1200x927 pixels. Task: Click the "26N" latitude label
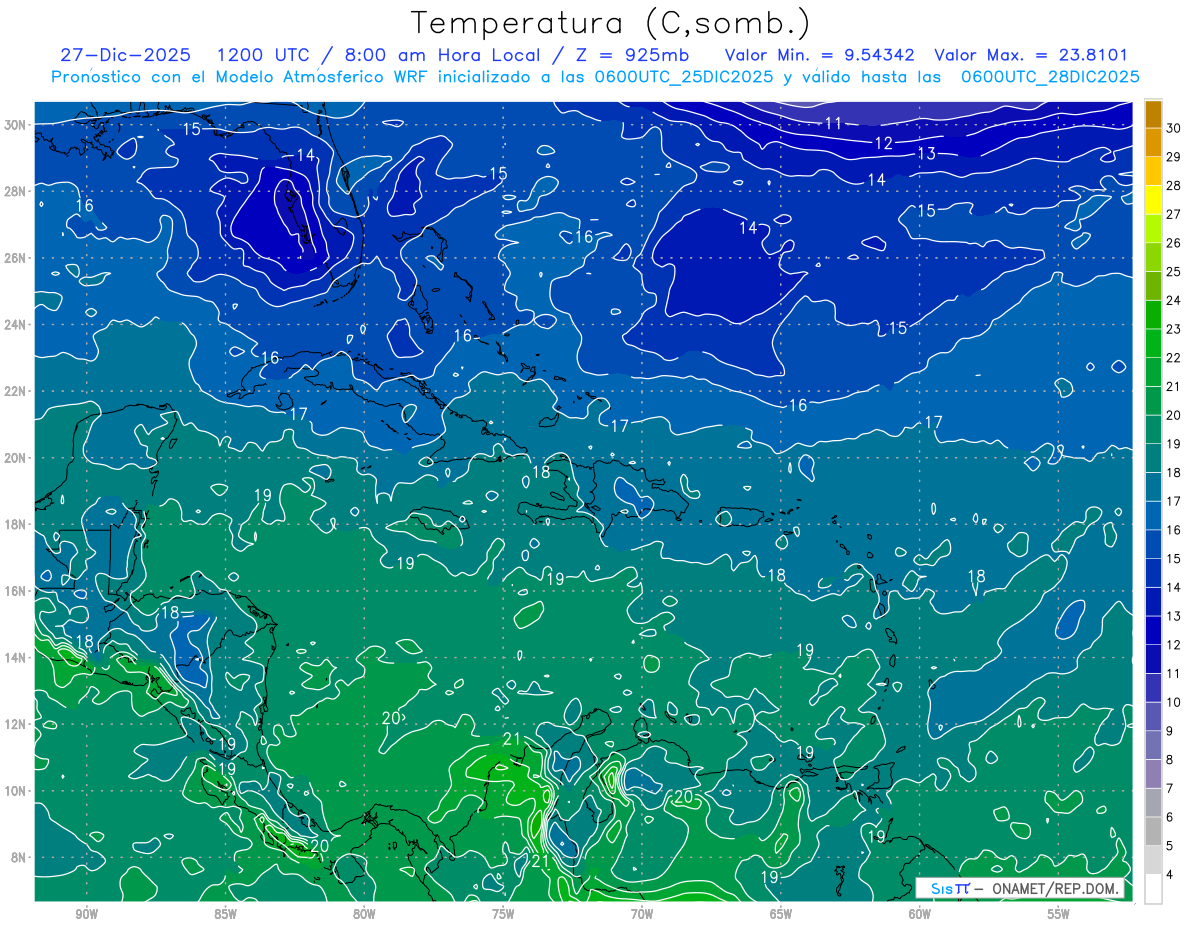(16, 258)
